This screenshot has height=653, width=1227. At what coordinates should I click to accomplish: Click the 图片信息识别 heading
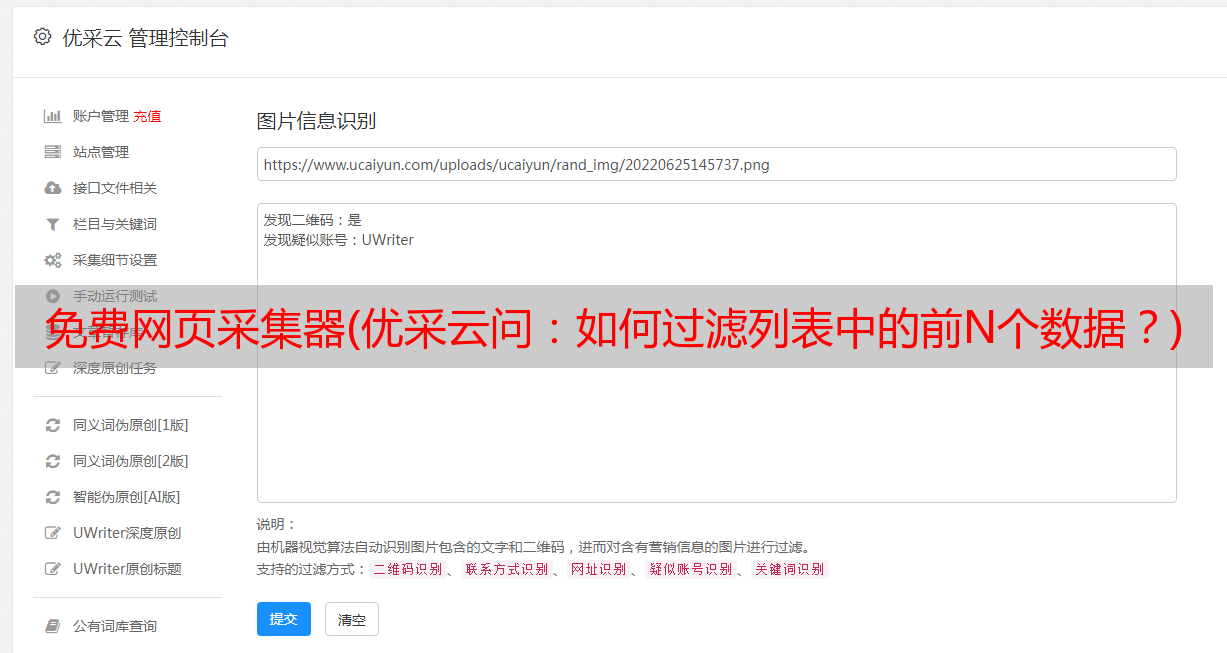pyautogui.click(x=316, y=121)
